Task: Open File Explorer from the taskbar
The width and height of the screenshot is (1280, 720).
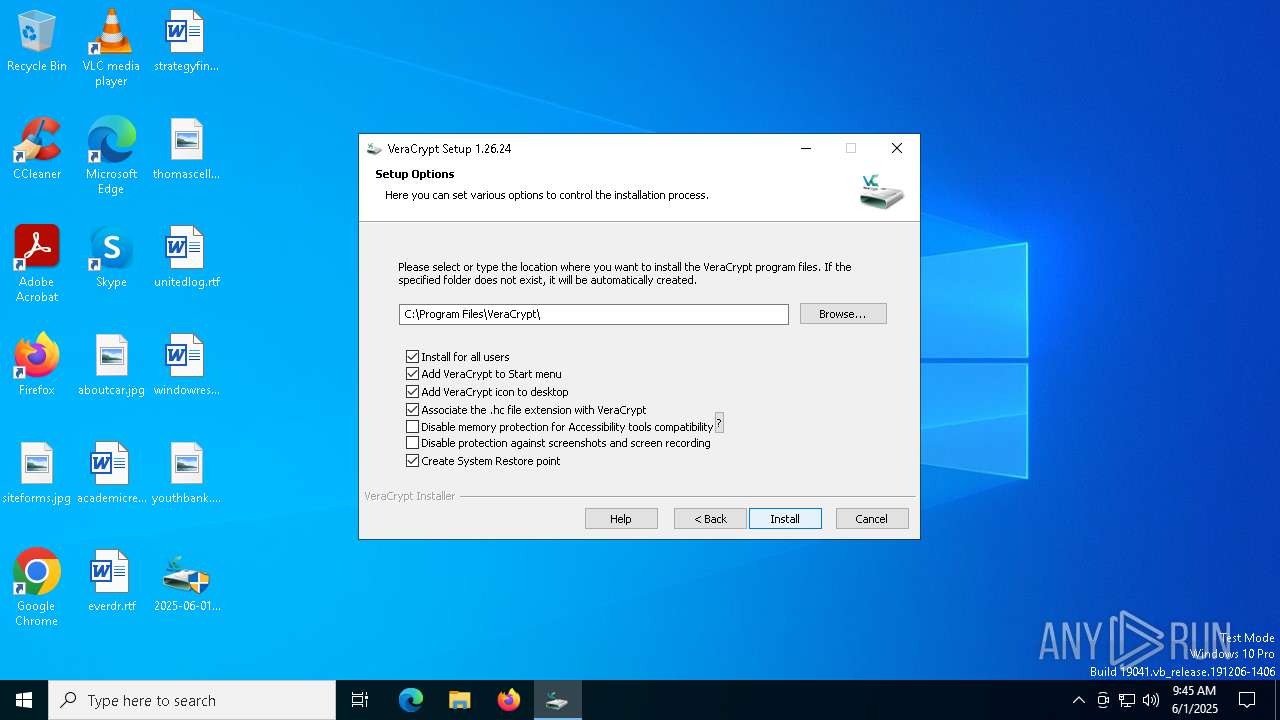Action: coord(460,700)
